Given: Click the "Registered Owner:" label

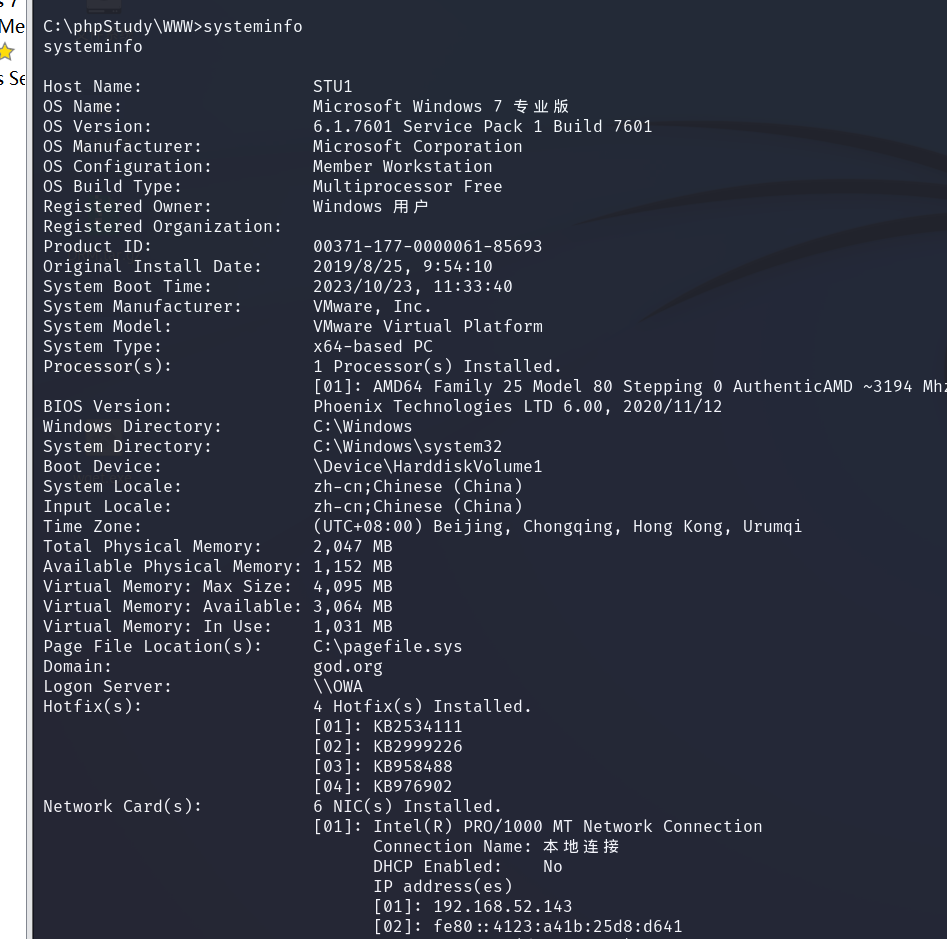Looking at the screenshot, I should coord(127,206).
